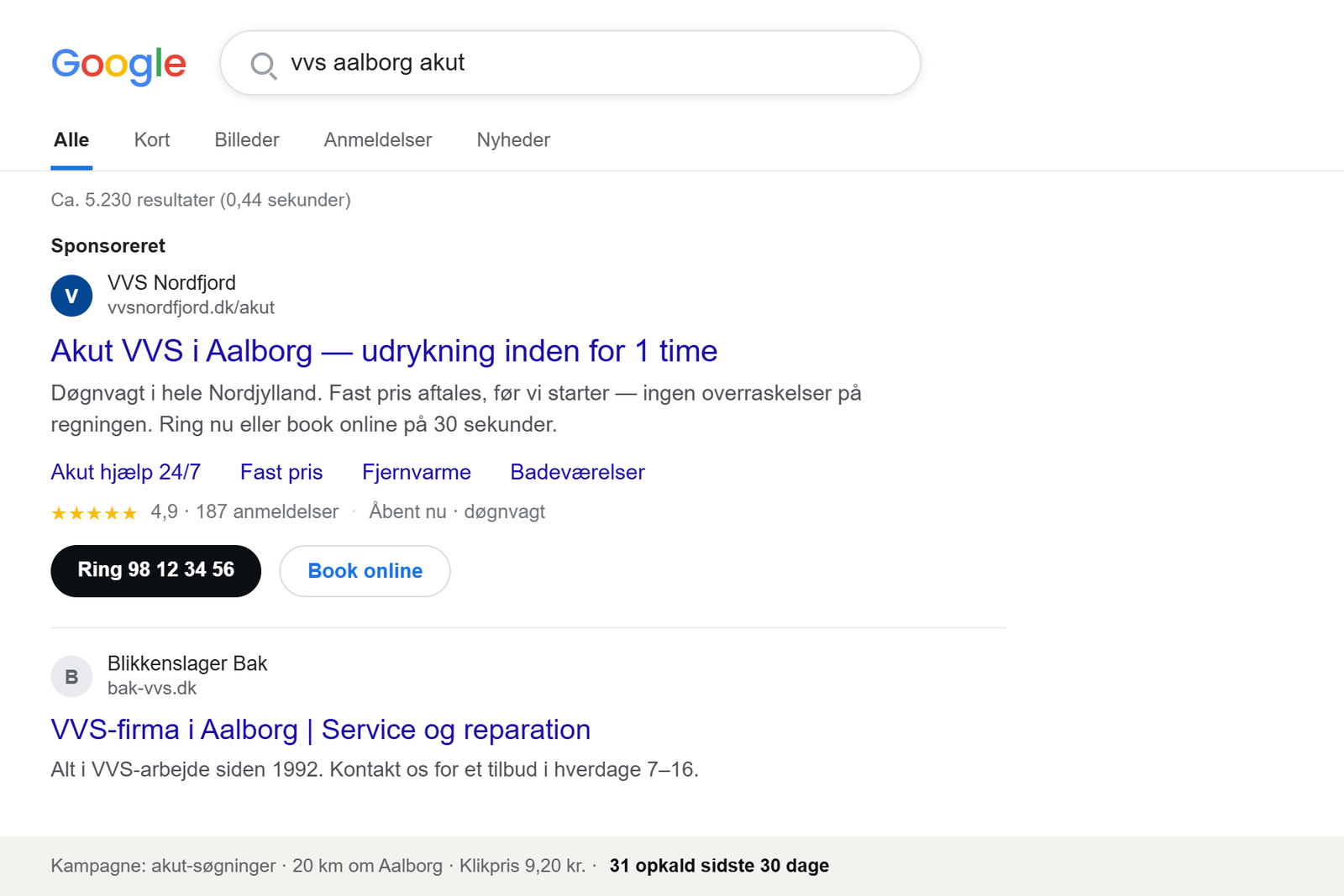
Task: Open the Nyheder tab
Action: point(513,140)
